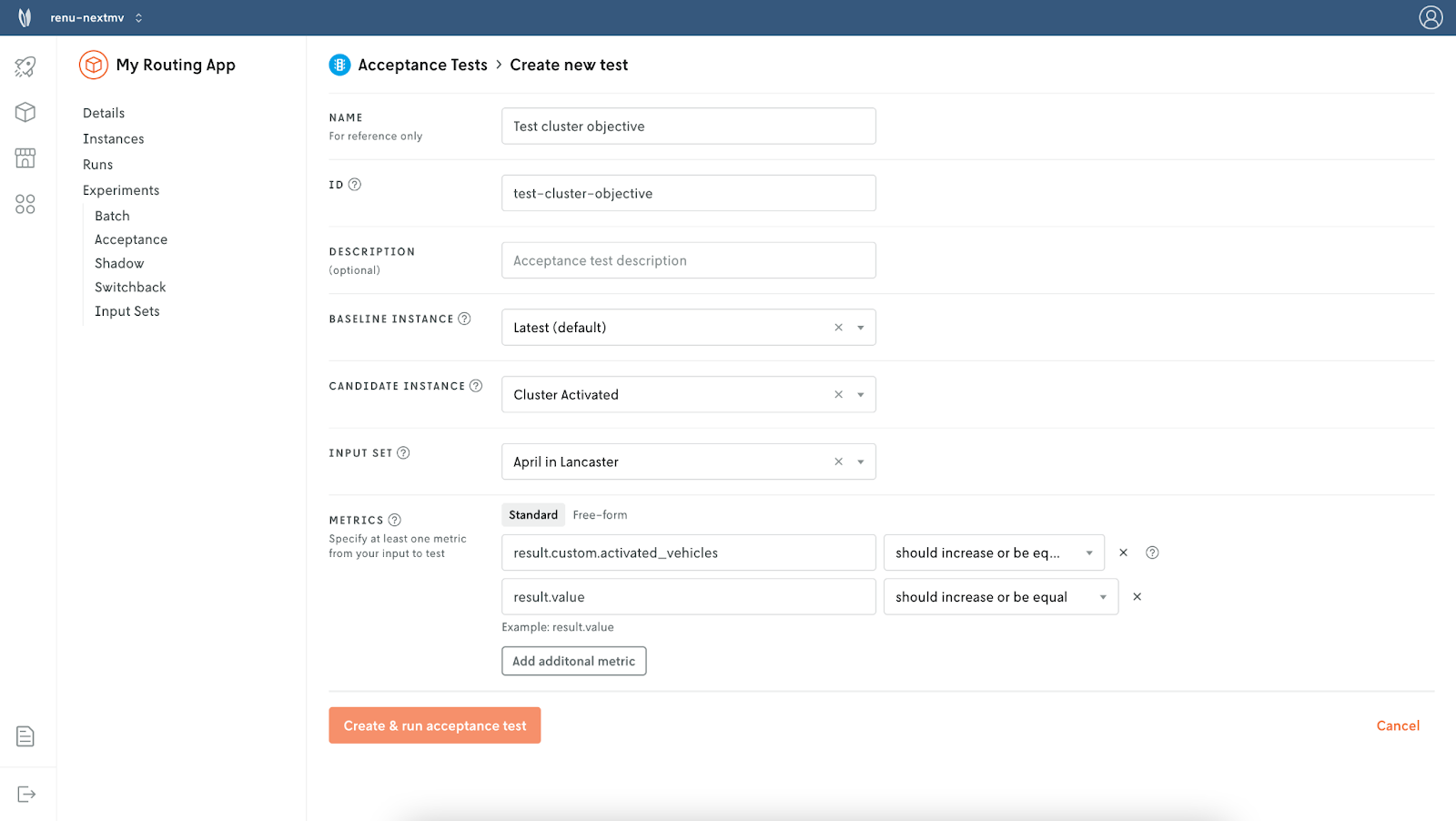The width and height of the screenshot is (1456, 821).
Task: Expand the Baseline Instance dropdown arrow
Action: 861,328
